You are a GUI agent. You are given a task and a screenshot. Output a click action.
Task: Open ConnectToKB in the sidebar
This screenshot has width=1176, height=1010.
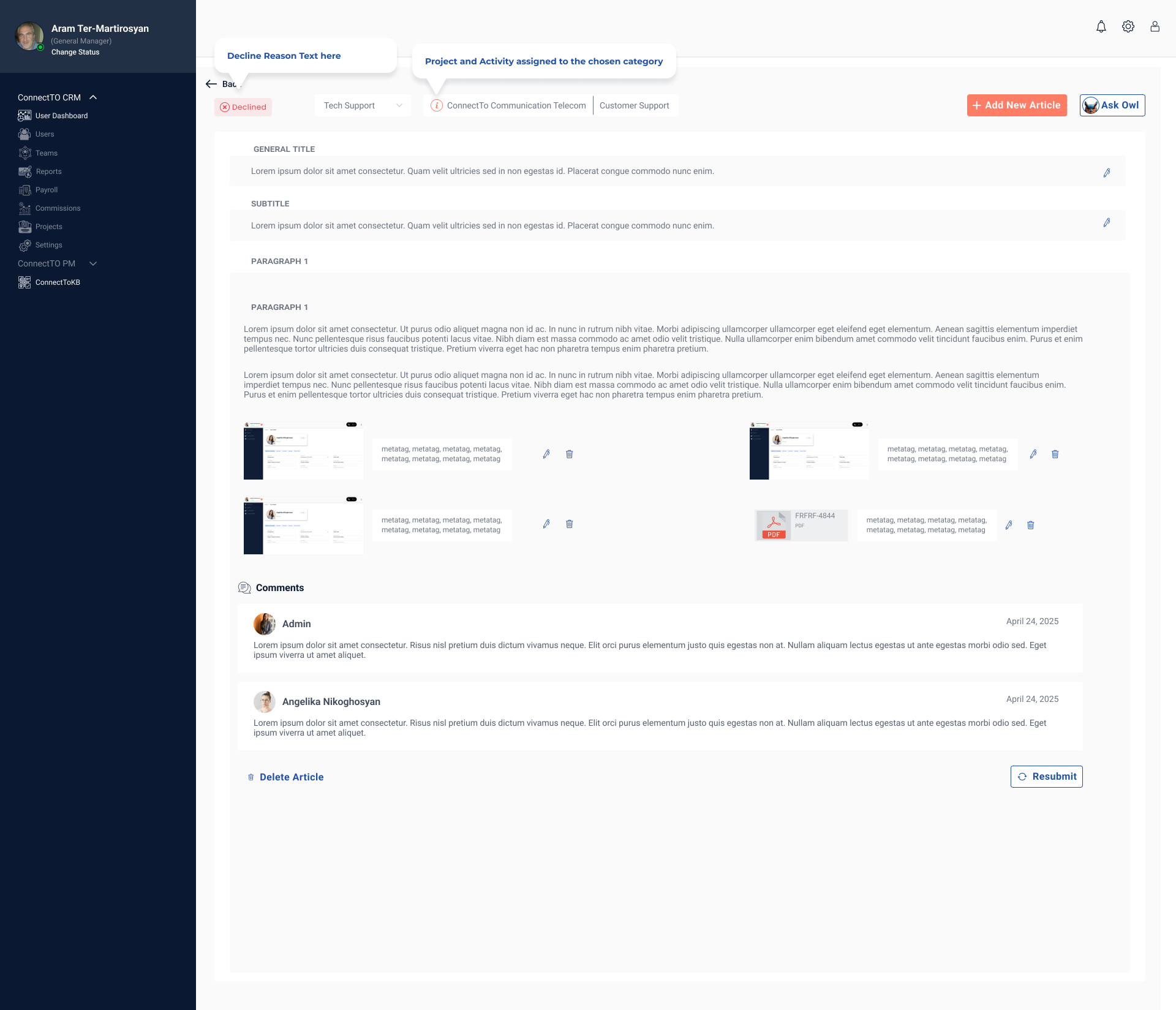[x=58, y=282]
